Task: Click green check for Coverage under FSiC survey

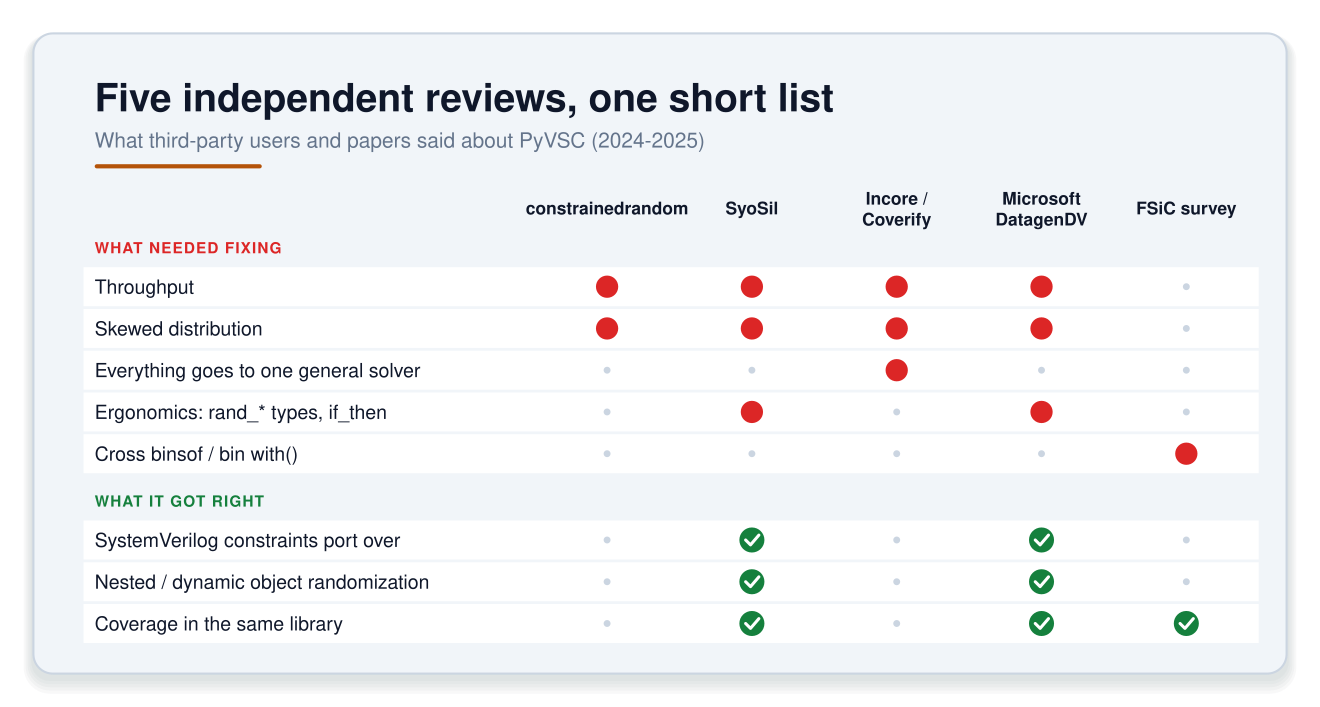Action: [x=1186, y=624]
